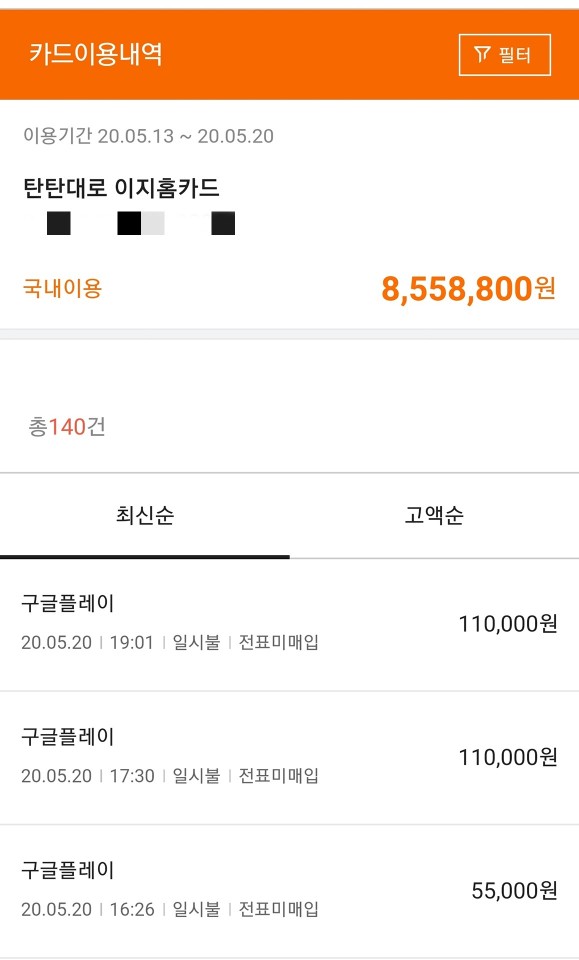Tap the 110,000원 amount at 17:30
The height and width of the screenshot is (960, 579).
pyautogui.click(x=508, y=757)
